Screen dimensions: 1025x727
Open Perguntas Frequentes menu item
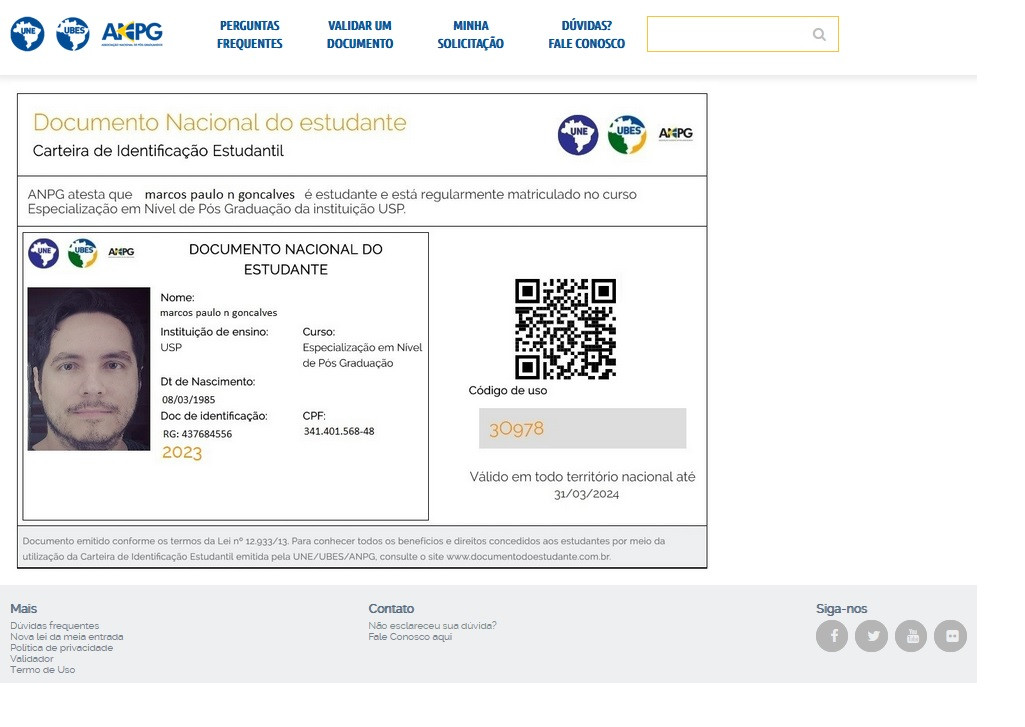point(250,35)
